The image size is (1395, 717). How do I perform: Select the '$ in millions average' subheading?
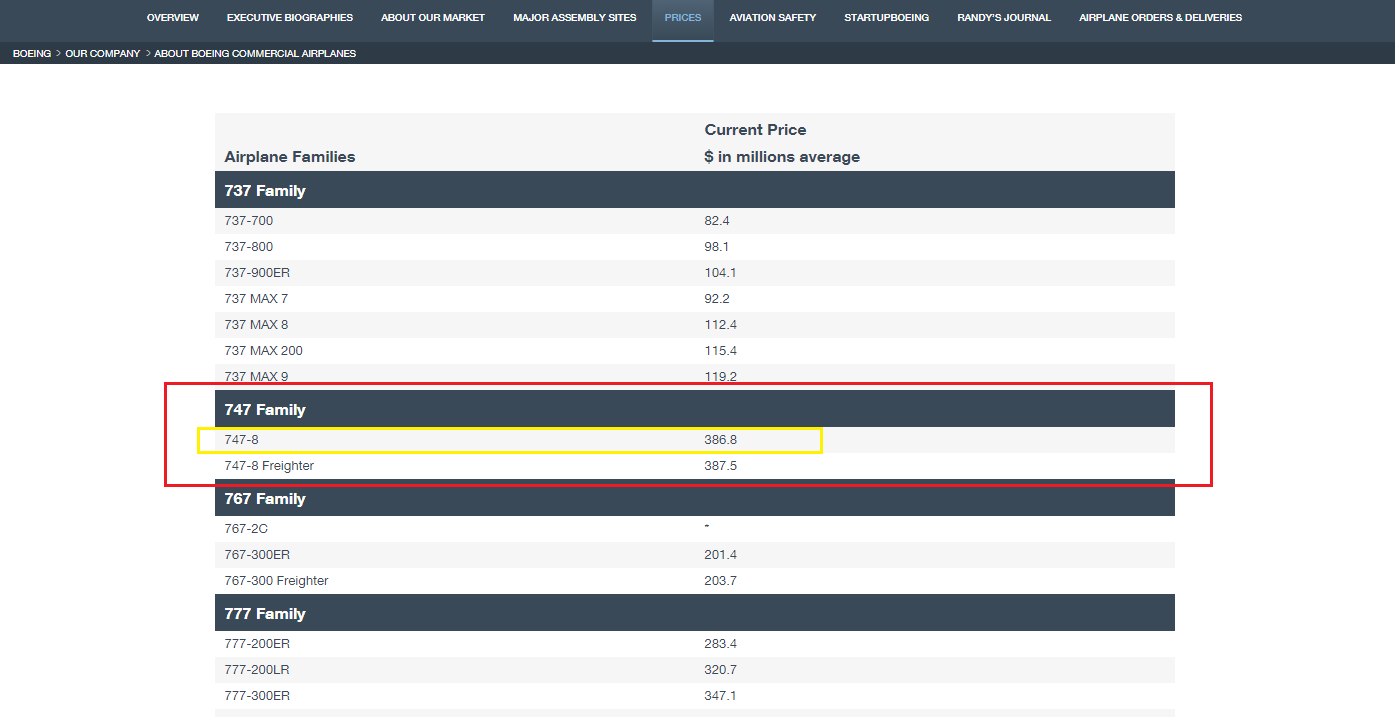[782, 157]
